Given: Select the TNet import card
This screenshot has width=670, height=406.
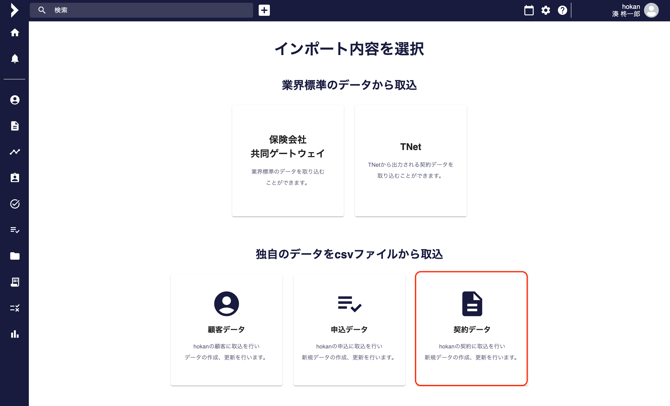Looking at the screenshot, I should 410,160.
